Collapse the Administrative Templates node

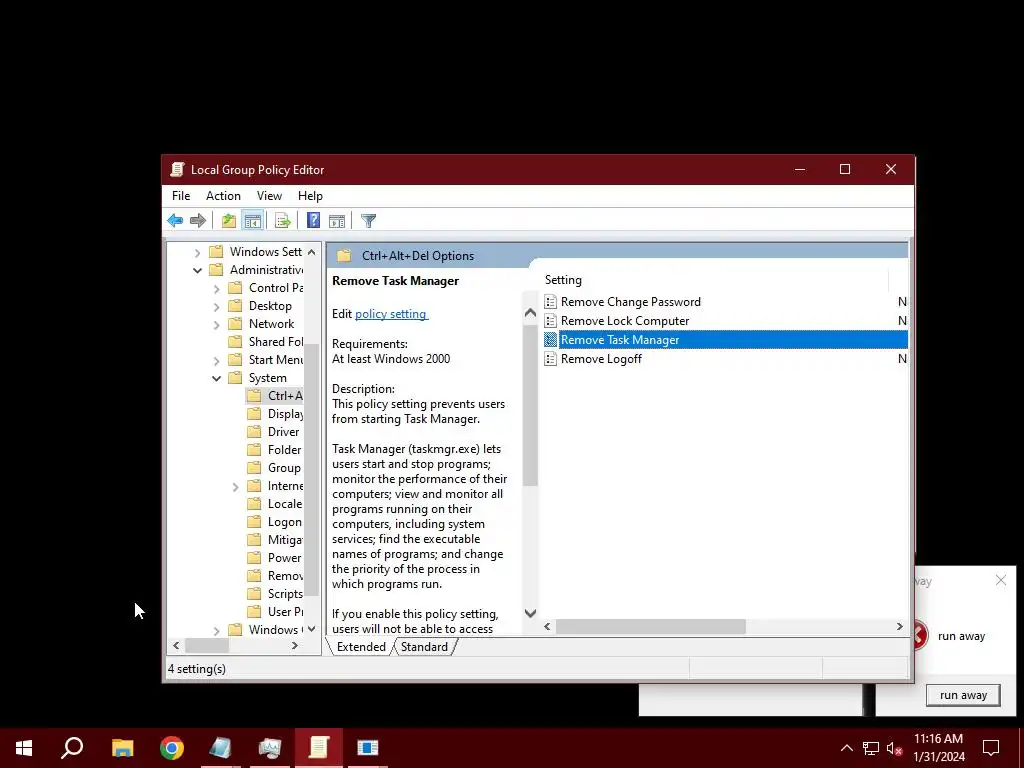[197, 270]
